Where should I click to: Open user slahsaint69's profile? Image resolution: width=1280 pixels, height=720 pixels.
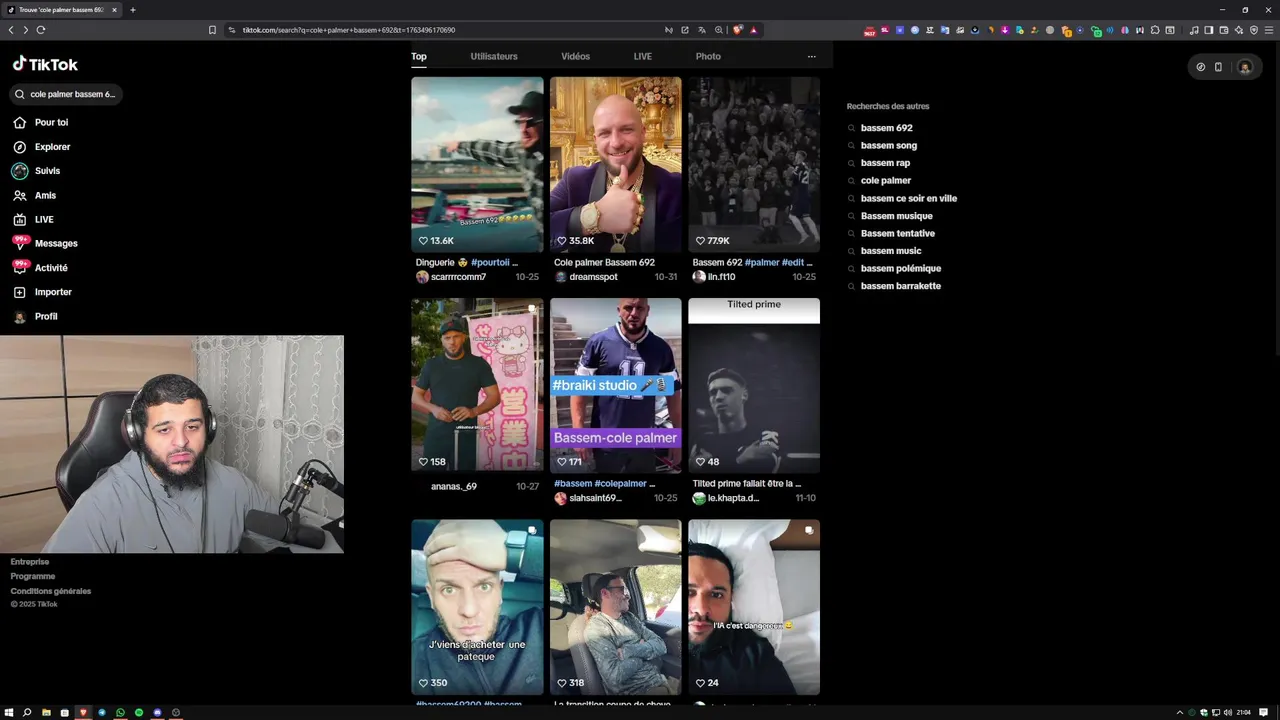[x=588, y=498]
